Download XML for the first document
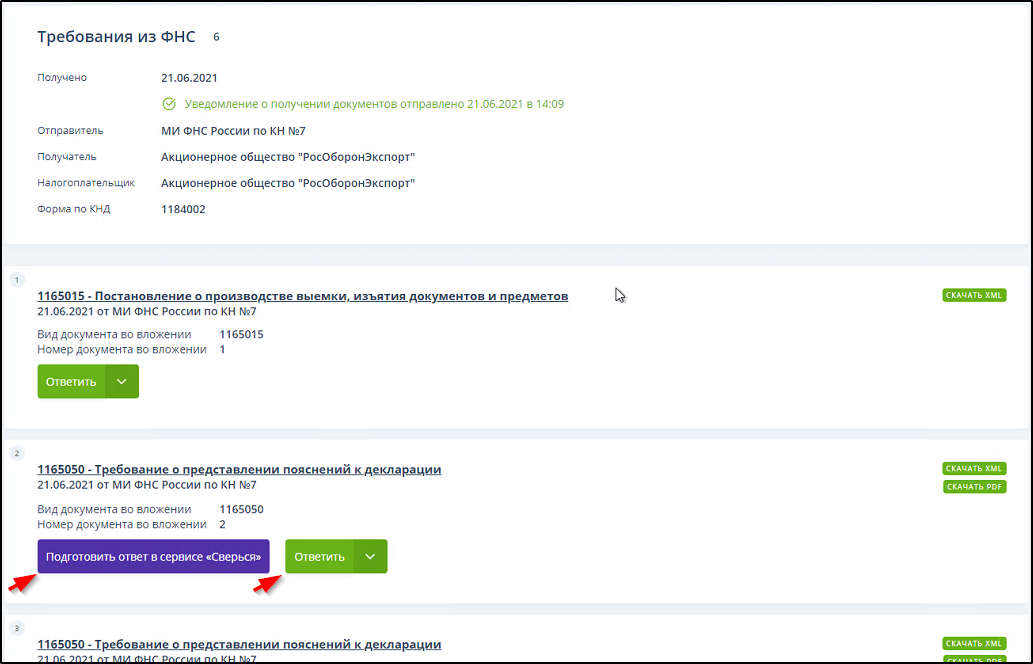Viewport: 1033px width, 664px height. click(974, 295)
